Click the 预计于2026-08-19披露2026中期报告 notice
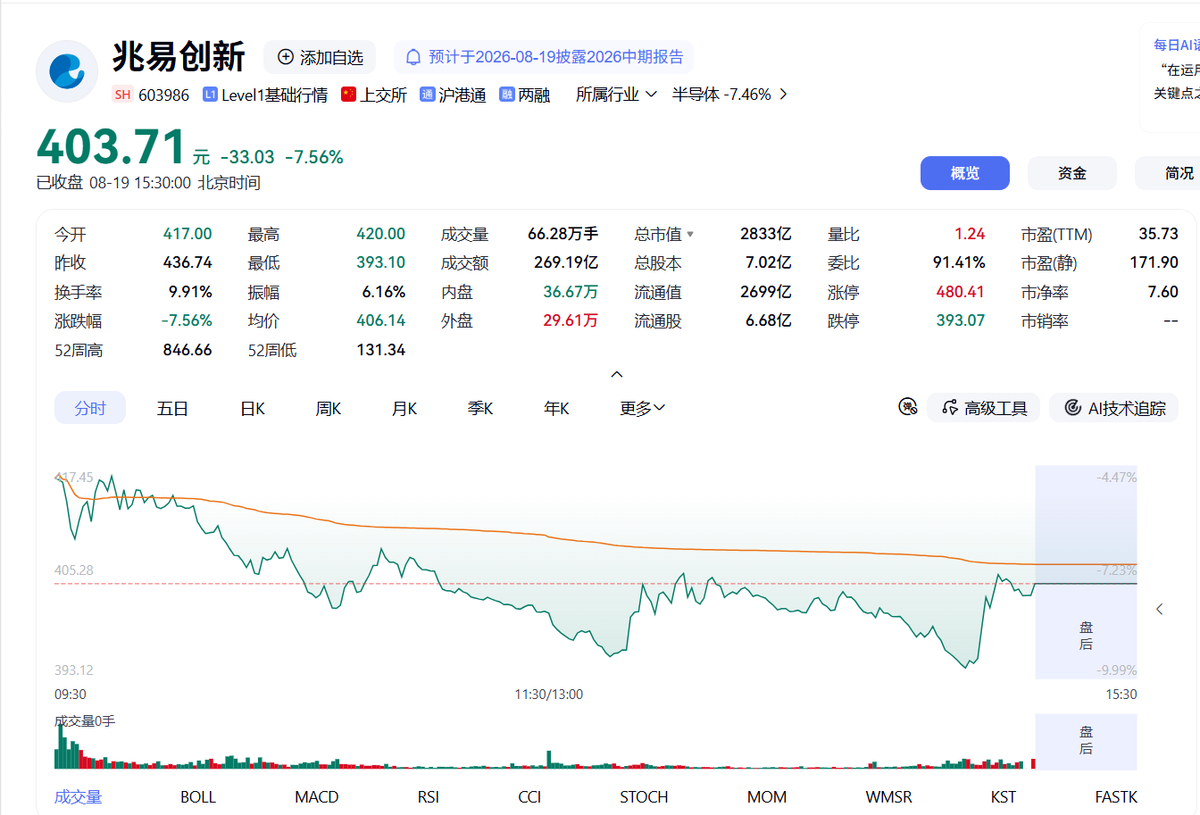Viewport: 1200px width, 815px height. pyautogui.click(x=544, y=57)
